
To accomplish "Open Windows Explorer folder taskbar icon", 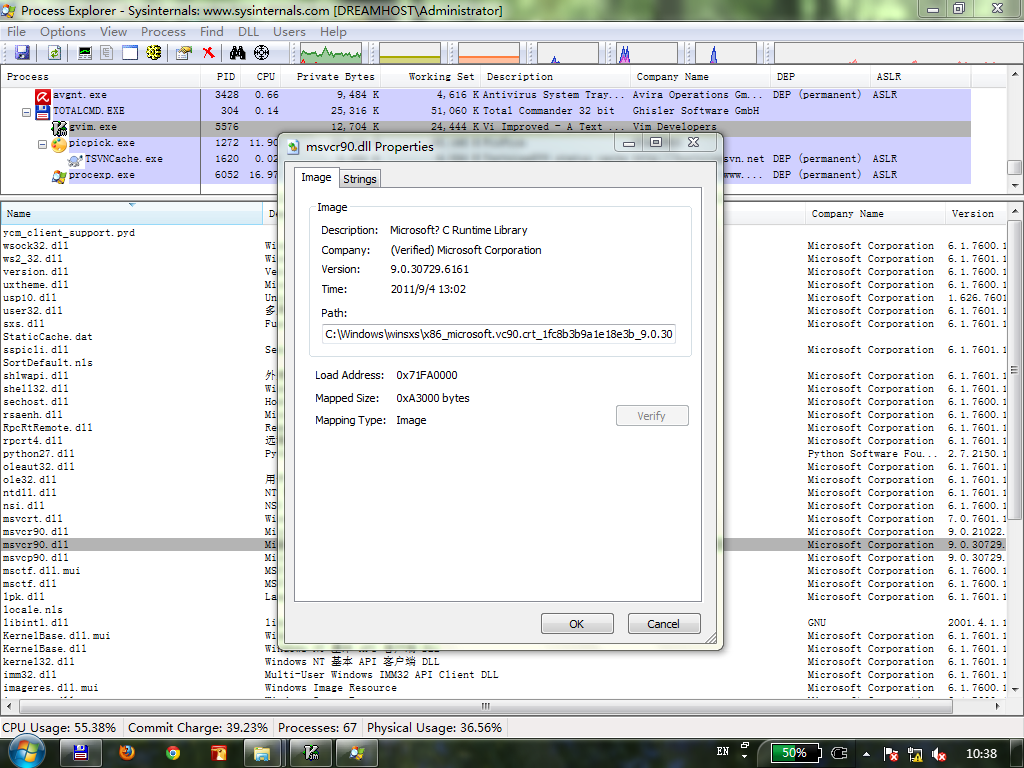I will (262, 753).
